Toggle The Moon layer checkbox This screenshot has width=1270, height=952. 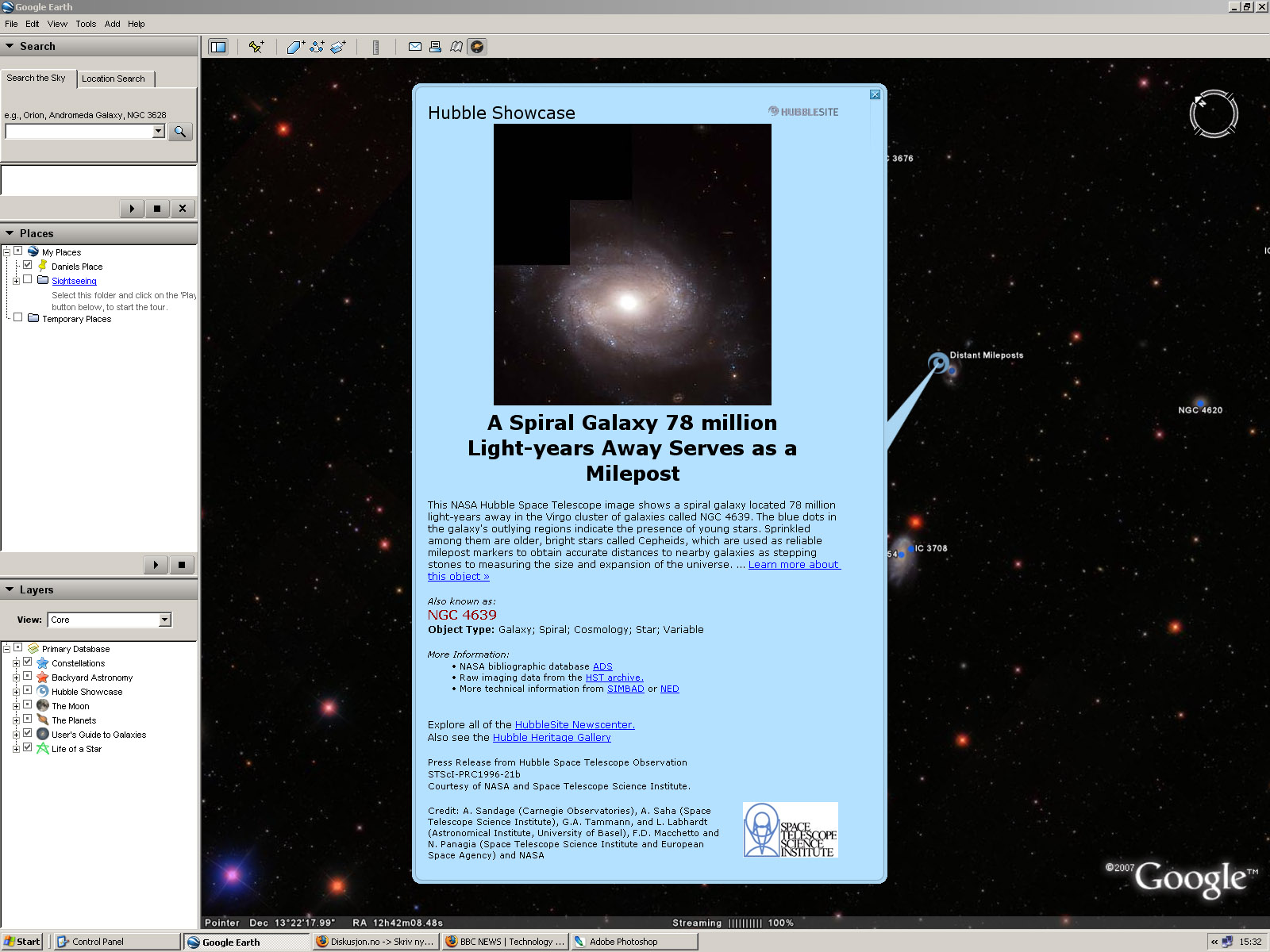tap(28, 704)
